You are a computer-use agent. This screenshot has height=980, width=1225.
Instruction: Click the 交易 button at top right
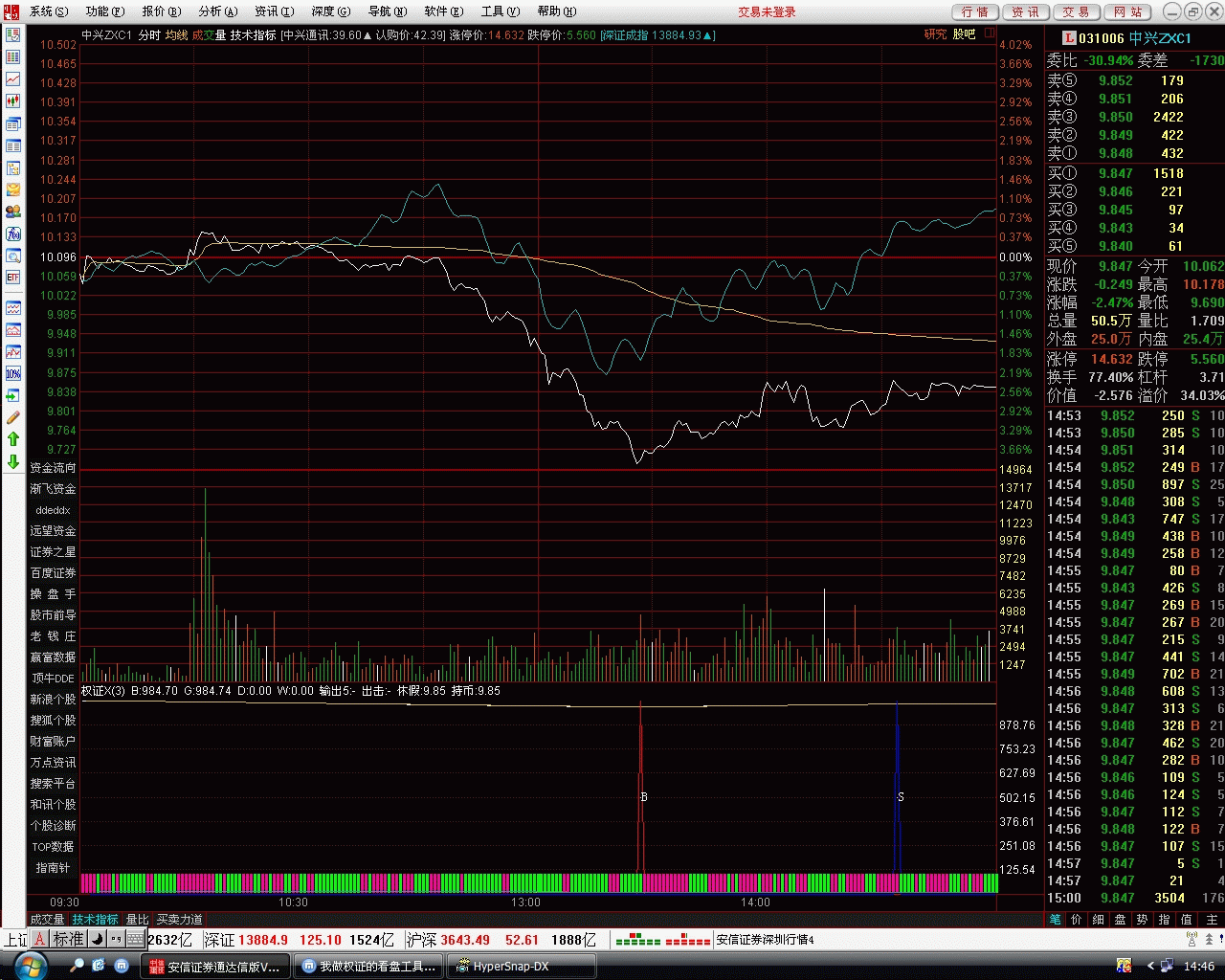point(1077,11)
